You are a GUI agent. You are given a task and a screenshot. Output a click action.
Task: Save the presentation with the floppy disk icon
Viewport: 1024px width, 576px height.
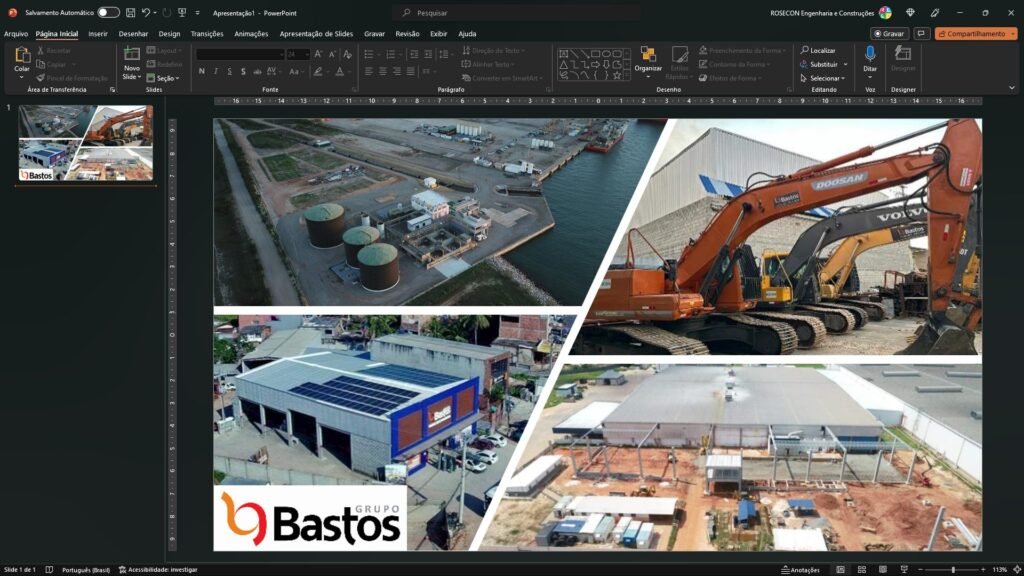click(x=130, y=12)
